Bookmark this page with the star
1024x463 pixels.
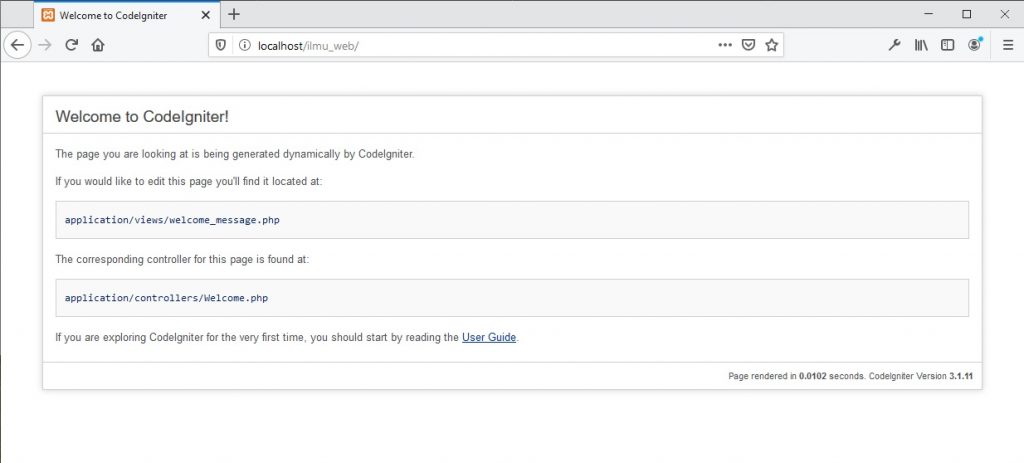771,45
